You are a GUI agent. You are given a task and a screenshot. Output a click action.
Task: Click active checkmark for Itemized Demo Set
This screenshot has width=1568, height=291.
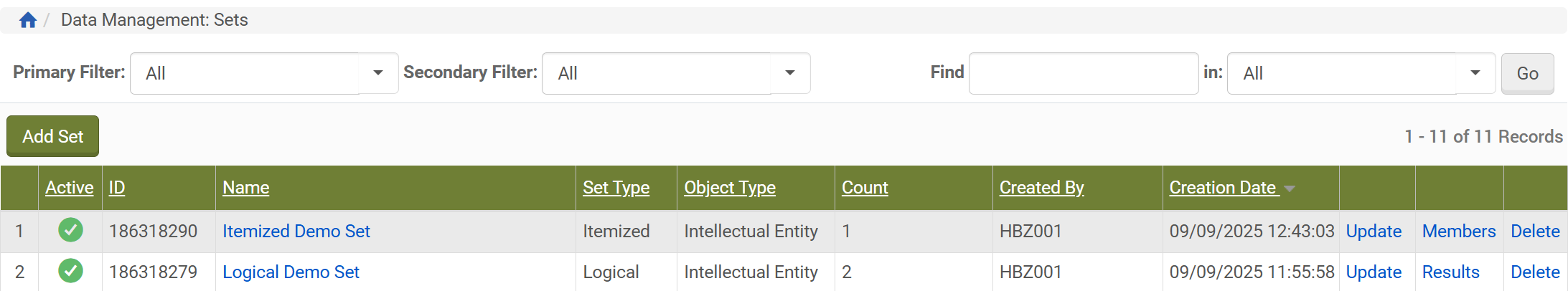pos(70,230)
